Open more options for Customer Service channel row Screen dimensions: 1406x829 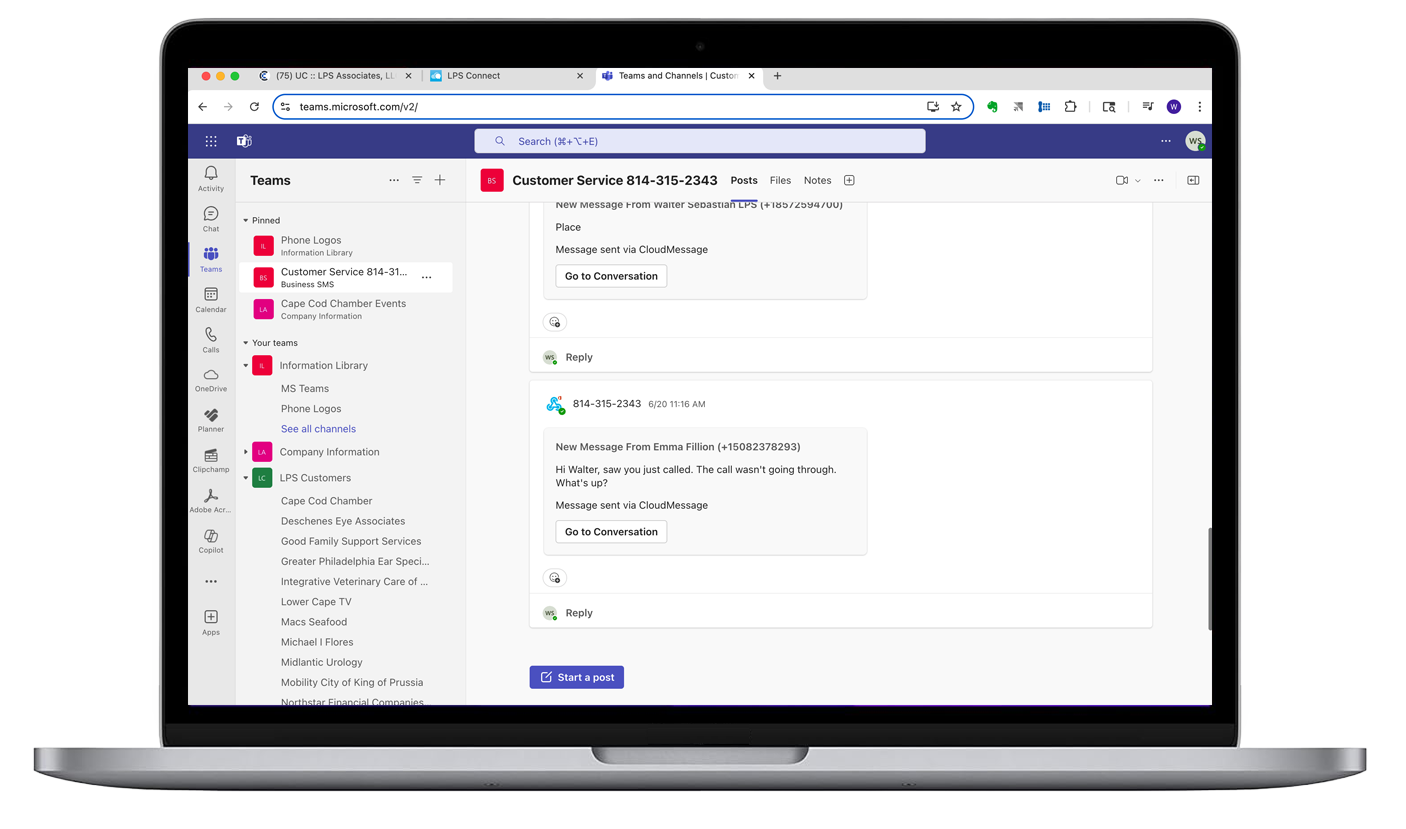pos(427,277)
